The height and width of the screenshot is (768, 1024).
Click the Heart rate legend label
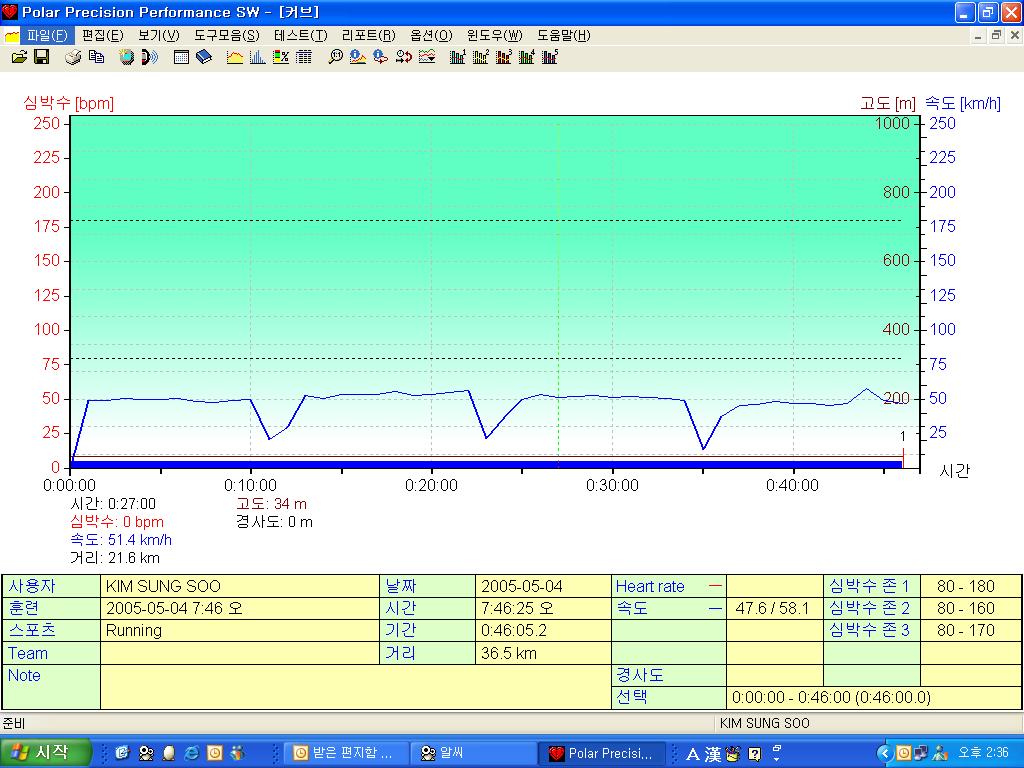650,586
